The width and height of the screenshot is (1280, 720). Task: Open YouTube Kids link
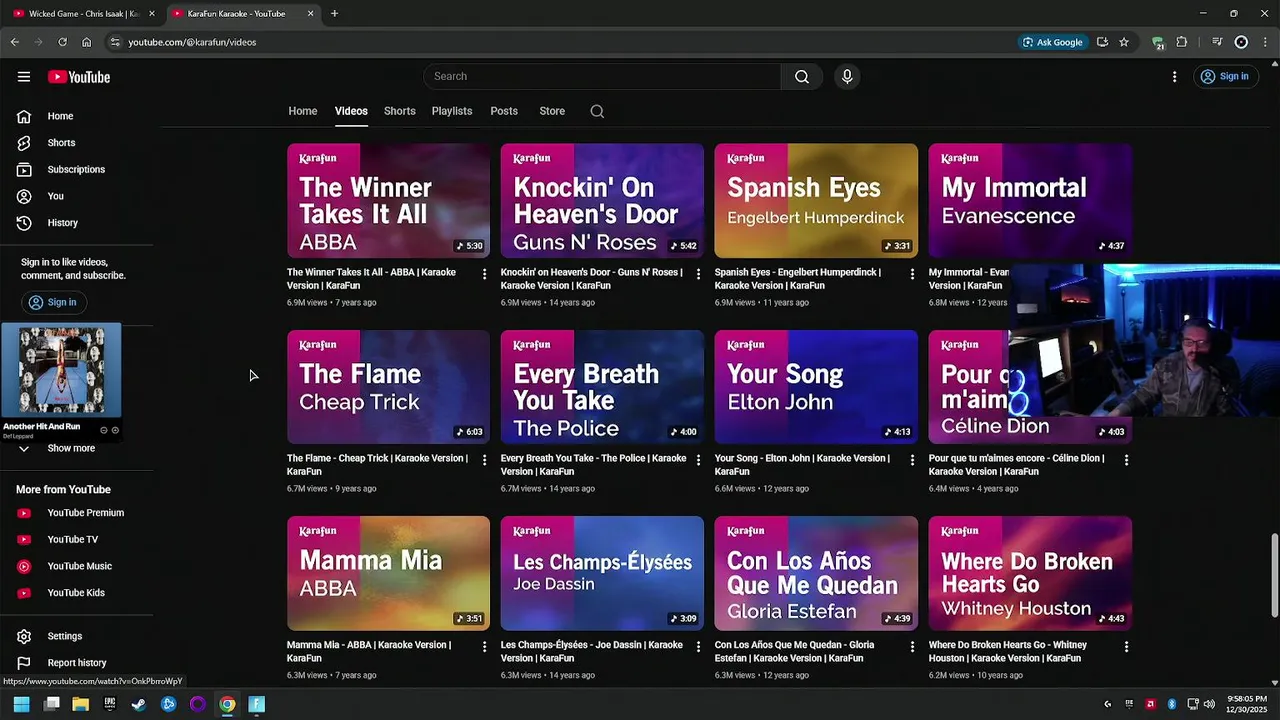click(77, 593)
